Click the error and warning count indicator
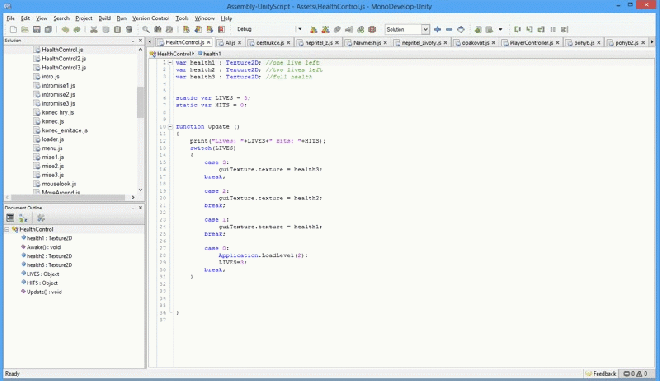The height and width of the screenshot is (381, 660). 636,373
